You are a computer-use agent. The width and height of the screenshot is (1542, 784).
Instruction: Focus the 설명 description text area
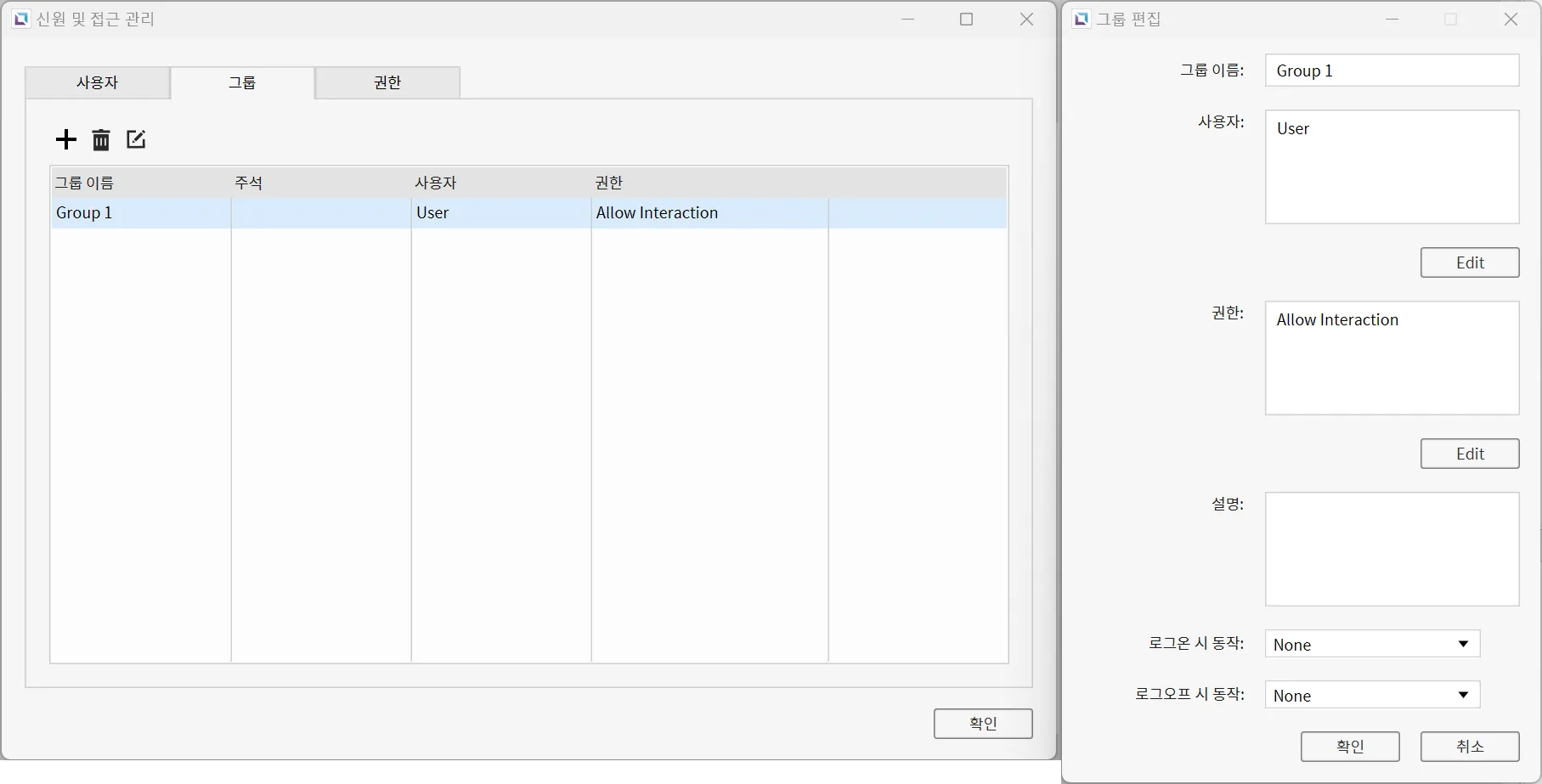coord(1392,549)
